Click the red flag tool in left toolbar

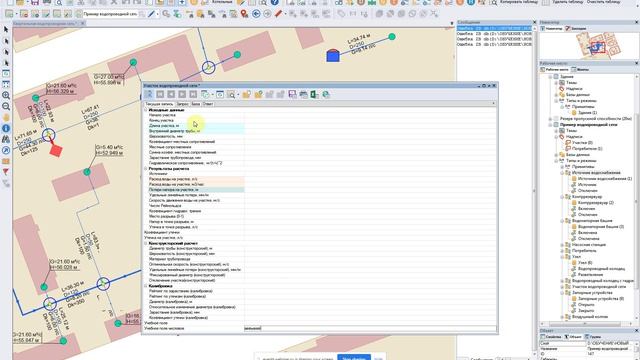6,172
